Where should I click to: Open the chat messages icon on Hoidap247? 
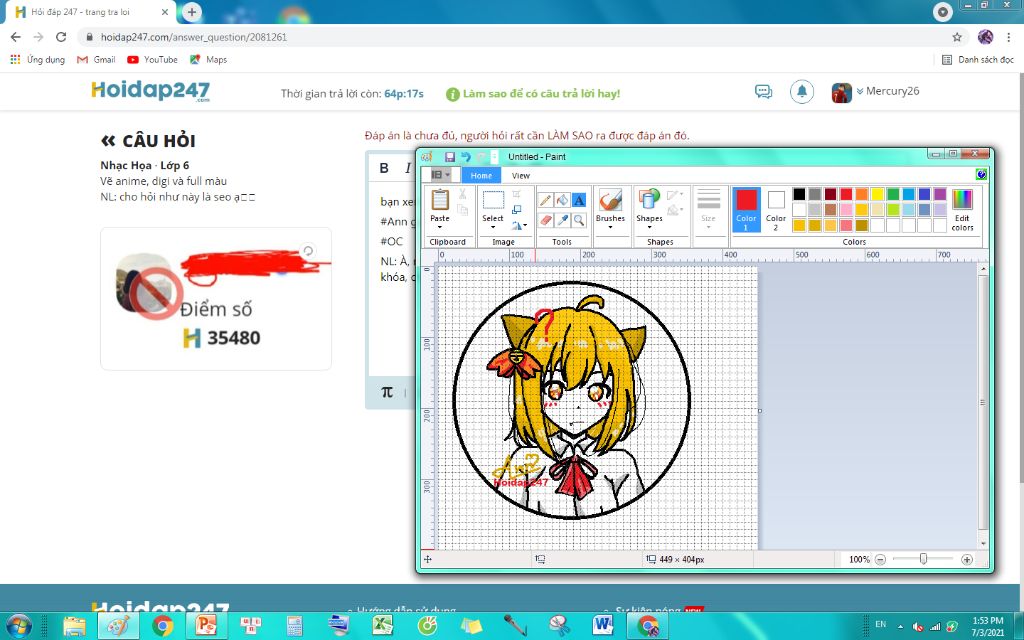point(763,91)
